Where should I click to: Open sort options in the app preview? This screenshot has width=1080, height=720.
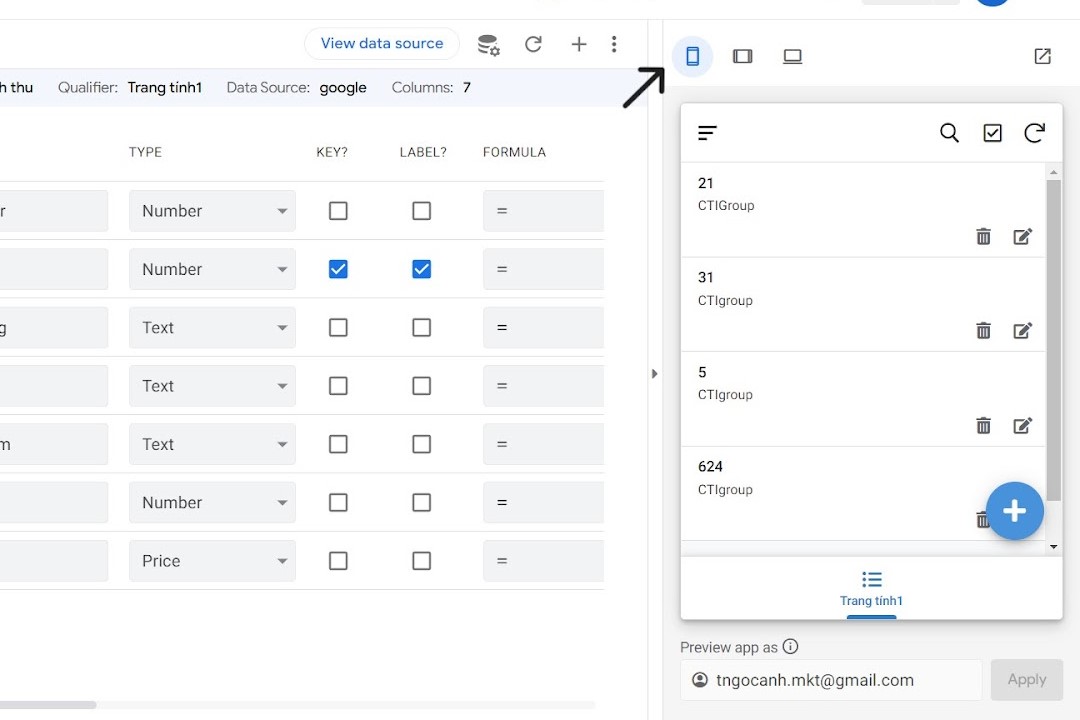point(707,132)
